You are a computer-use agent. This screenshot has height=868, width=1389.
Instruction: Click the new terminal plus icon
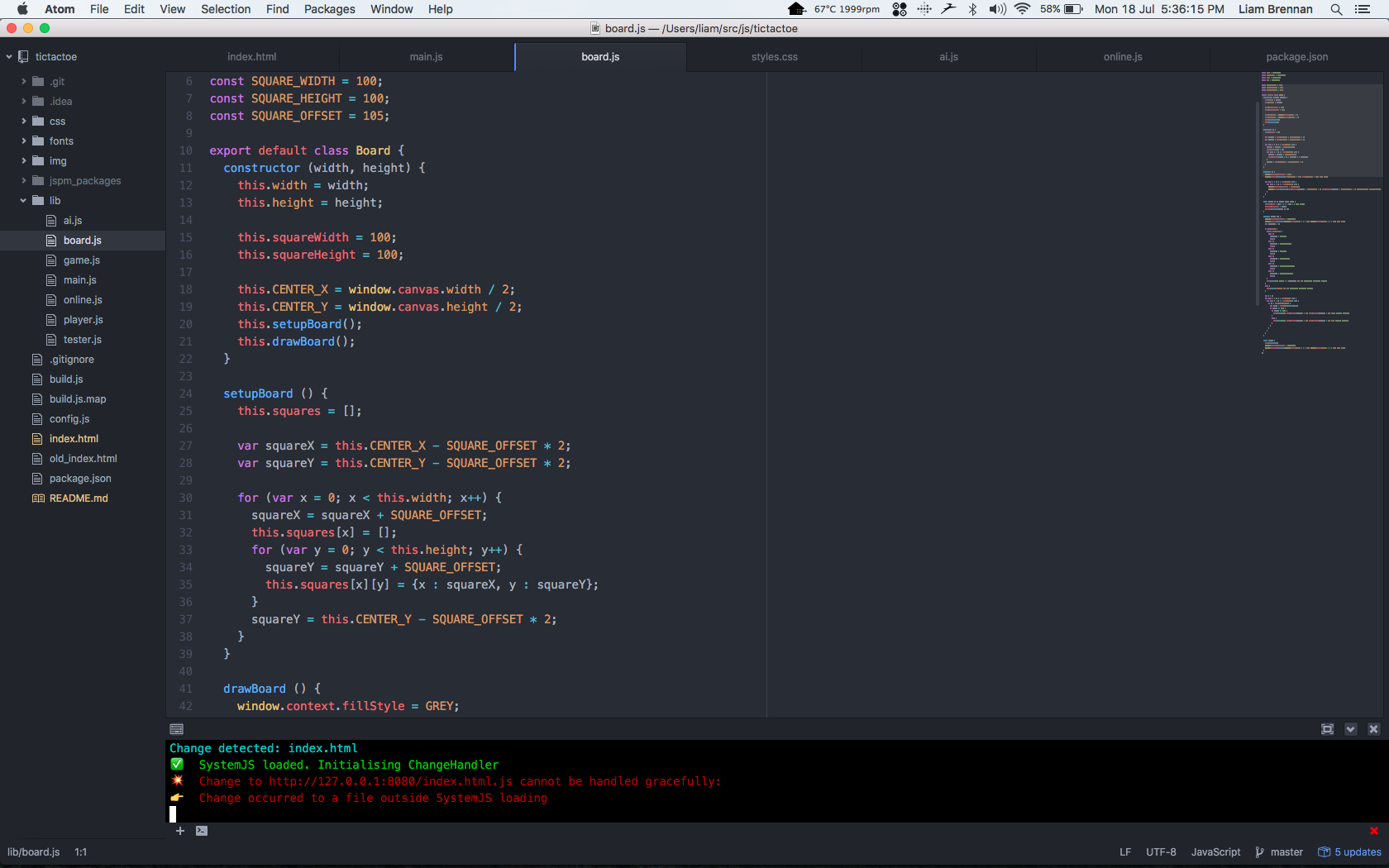180,831
